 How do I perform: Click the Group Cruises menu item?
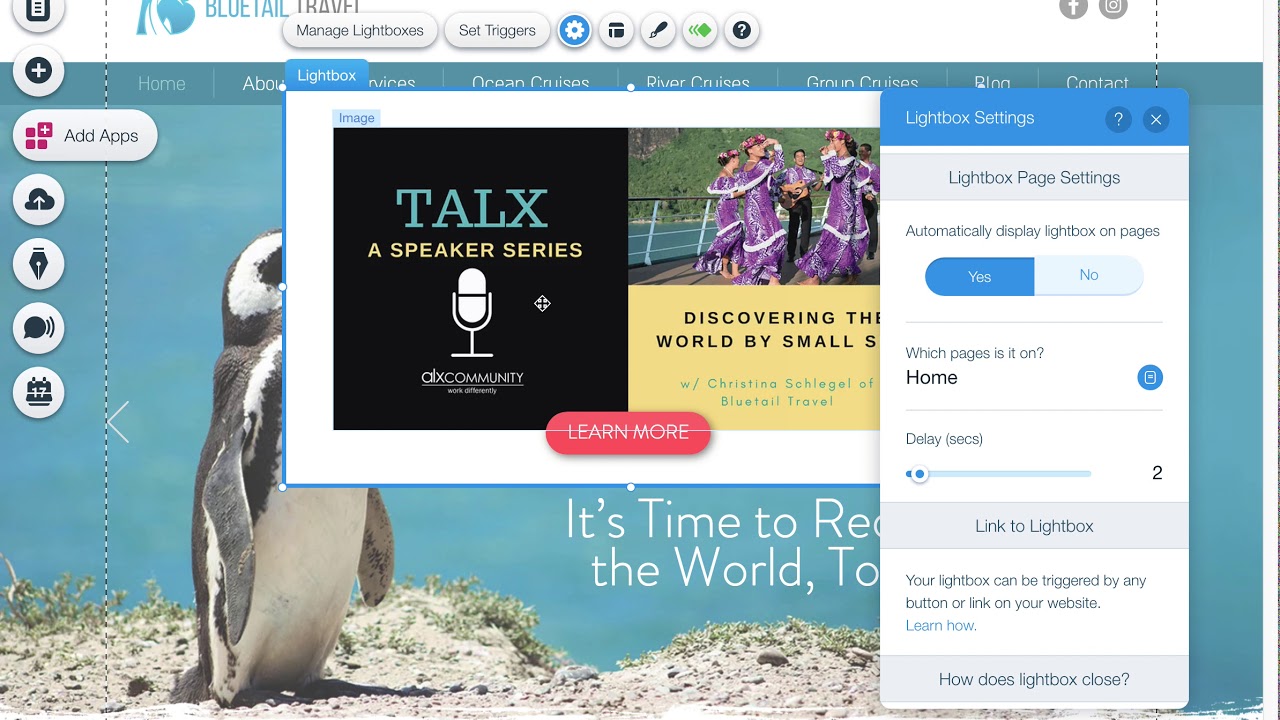pos(862,84)
